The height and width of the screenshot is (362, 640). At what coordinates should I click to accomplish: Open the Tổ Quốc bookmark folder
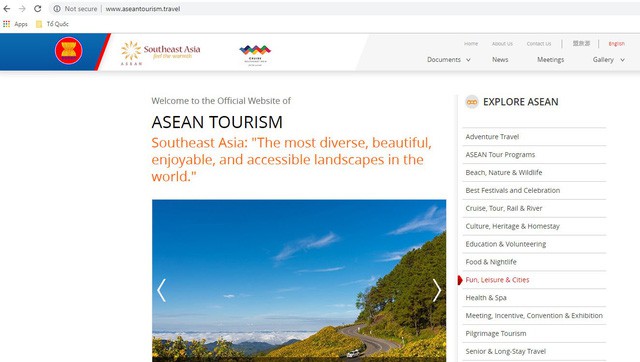(52, 24)
